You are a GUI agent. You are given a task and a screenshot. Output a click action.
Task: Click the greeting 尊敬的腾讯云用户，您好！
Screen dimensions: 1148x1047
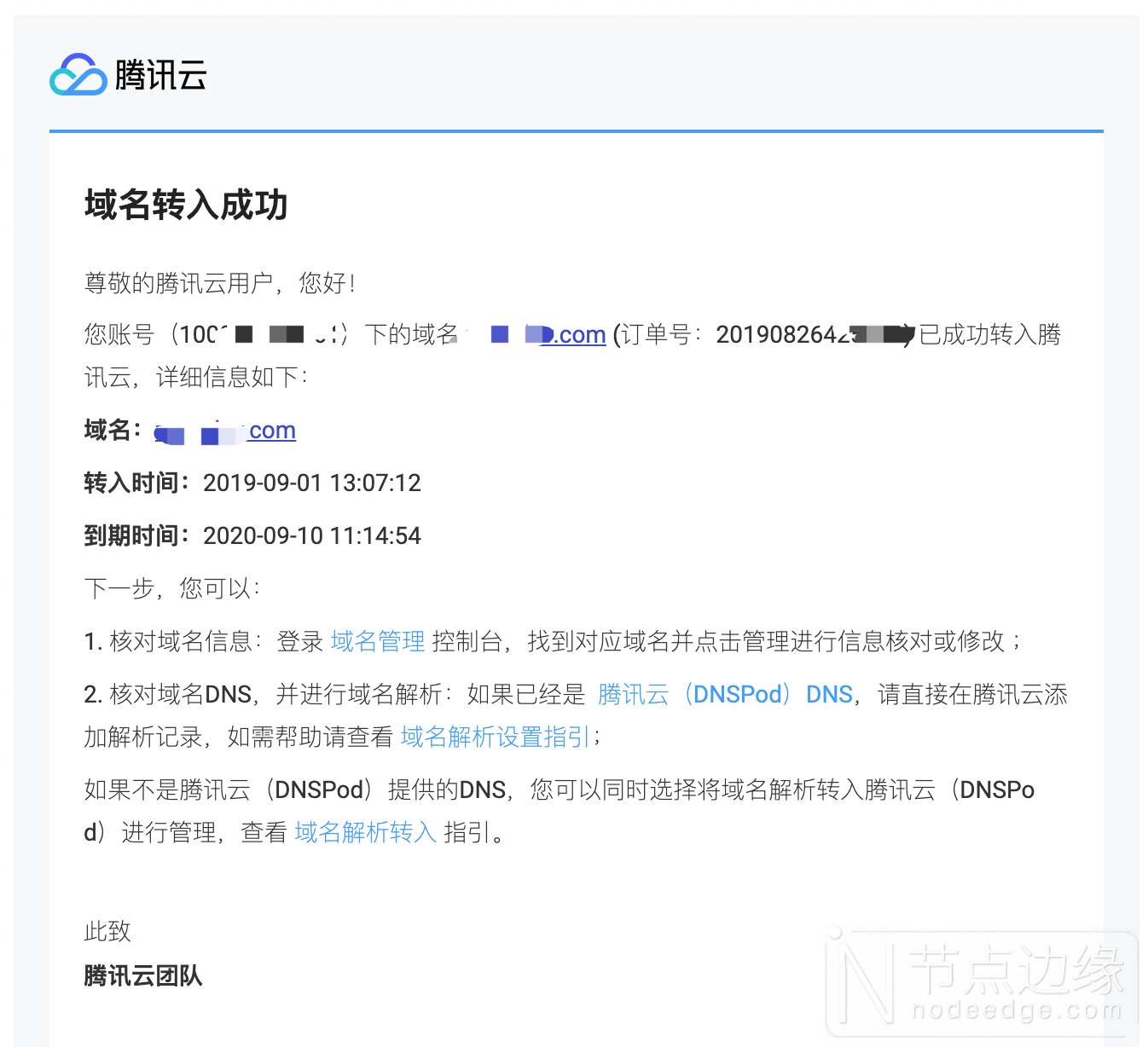coord(221,283)
